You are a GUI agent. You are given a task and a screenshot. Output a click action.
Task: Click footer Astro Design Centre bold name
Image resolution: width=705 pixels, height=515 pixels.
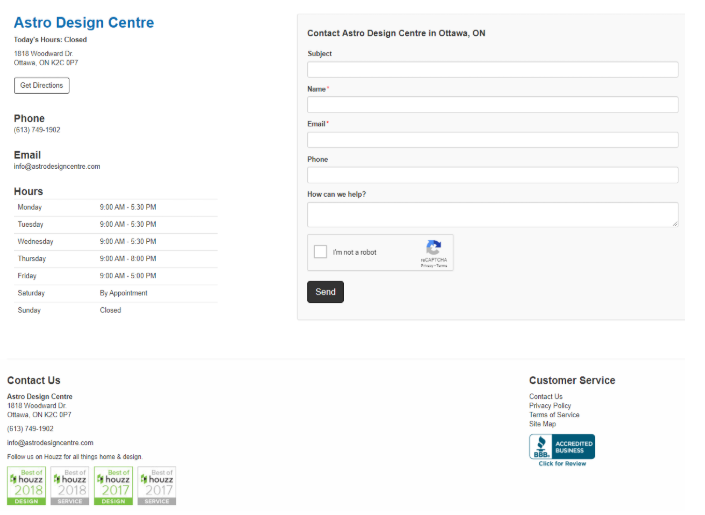[x=40, y=397]
